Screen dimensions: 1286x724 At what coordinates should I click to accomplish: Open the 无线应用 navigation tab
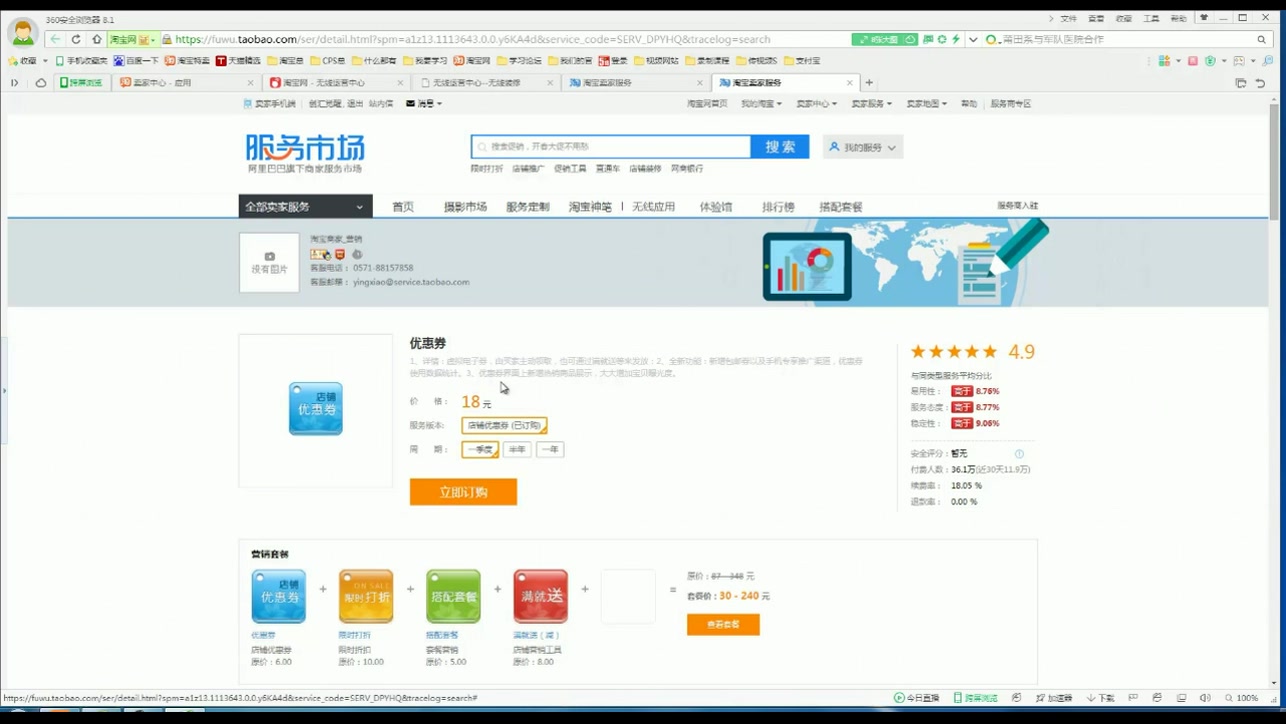pyautogui.click(x=653, y=207)
